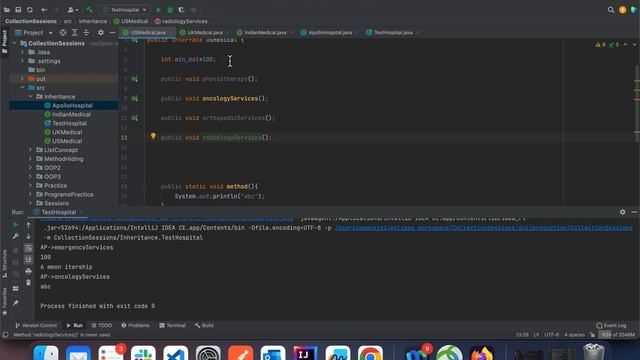Click implemented-method gutter icon beside oncologyServices
This screenshot has width=640, height=360.
click(x=134, y=98)
